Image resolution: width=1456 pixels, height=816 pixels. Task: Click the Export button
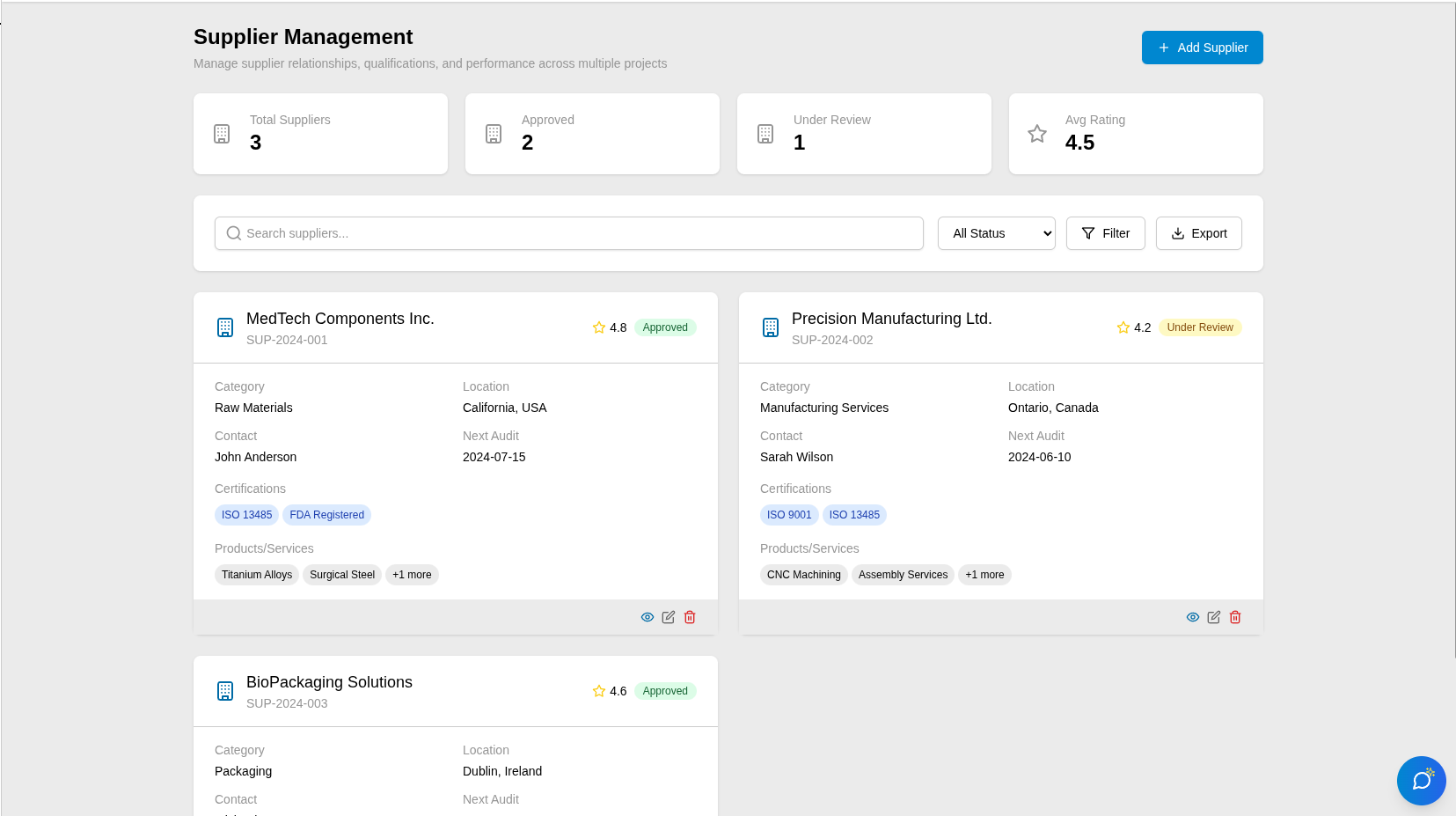tap(1198, 233)
